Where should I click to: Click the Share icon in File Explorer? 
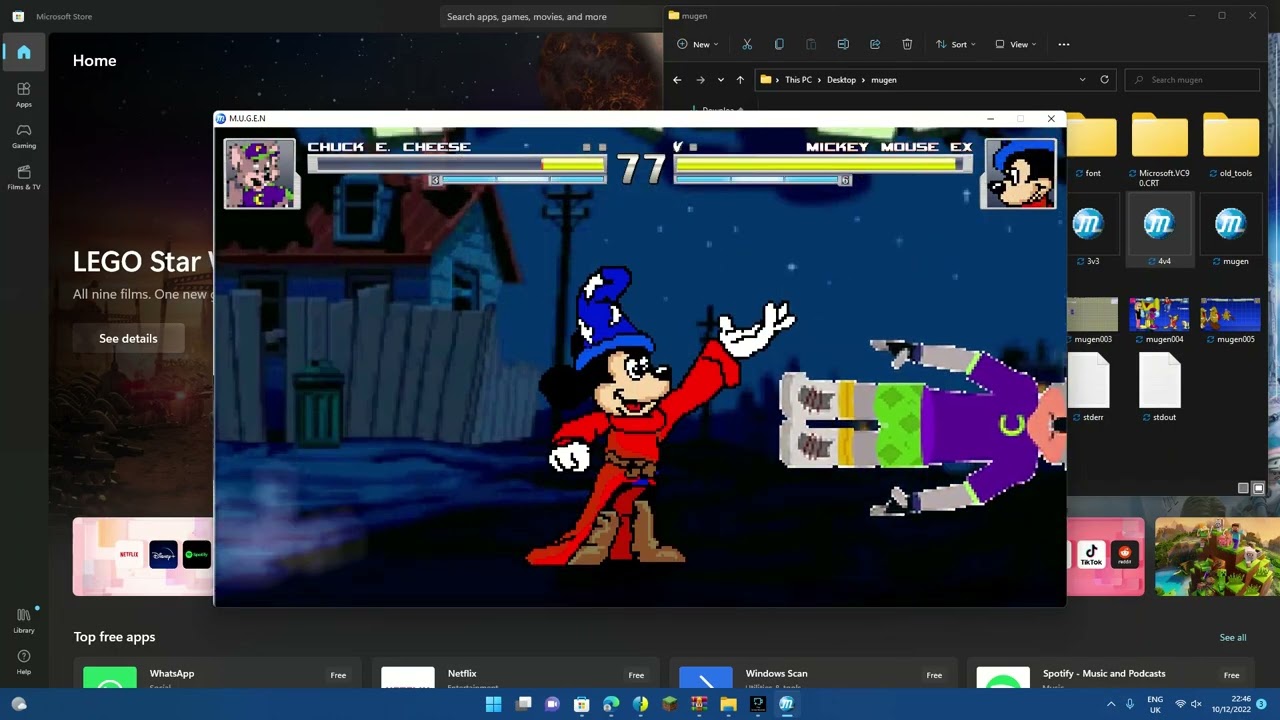pos(875,44)
